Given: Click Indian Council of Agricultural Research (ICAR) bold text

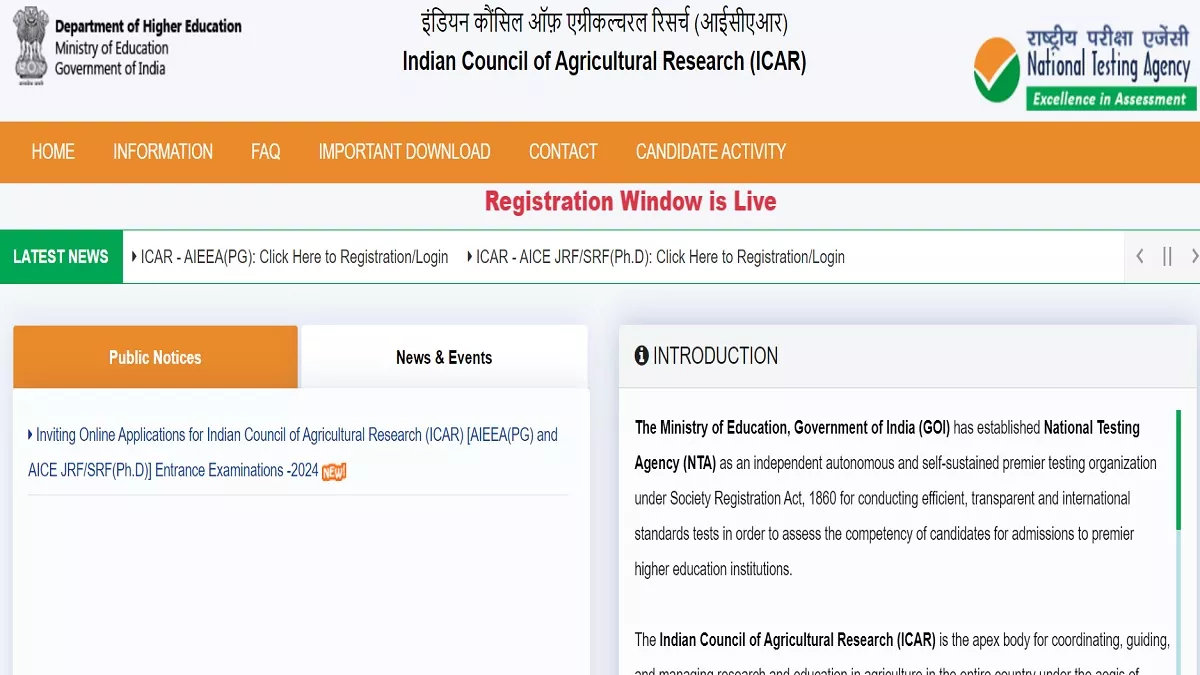Looking at the screenshot, I should coord(797,640).
